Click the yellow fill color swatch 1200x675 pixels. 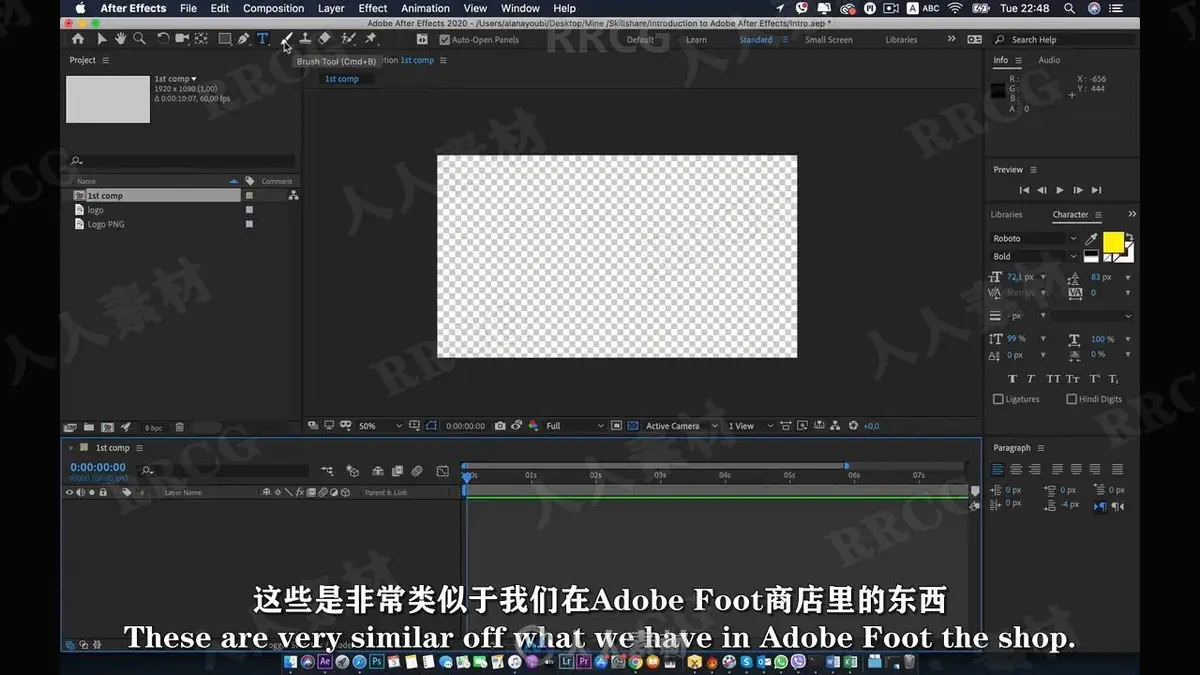[x=1113, y=242]
